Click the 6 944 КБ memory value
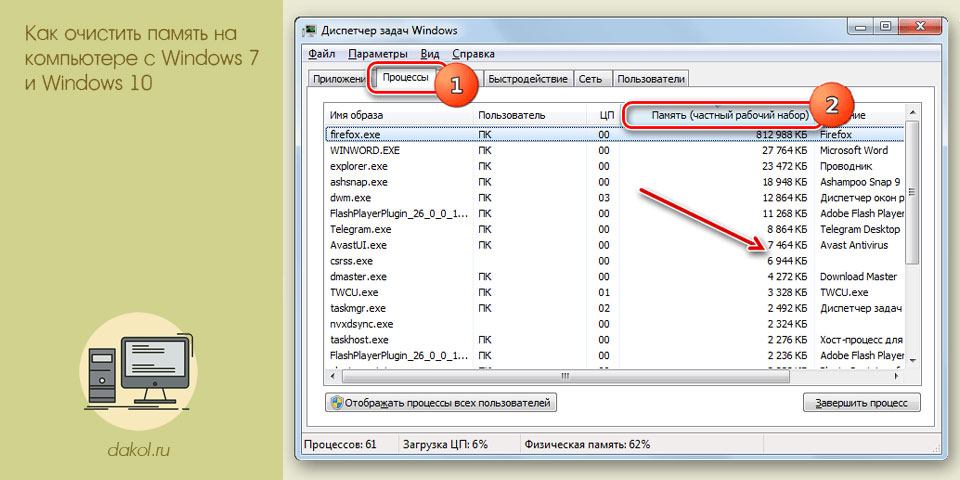The height and width of the screenshot is (480, 960). coord(788,261)
